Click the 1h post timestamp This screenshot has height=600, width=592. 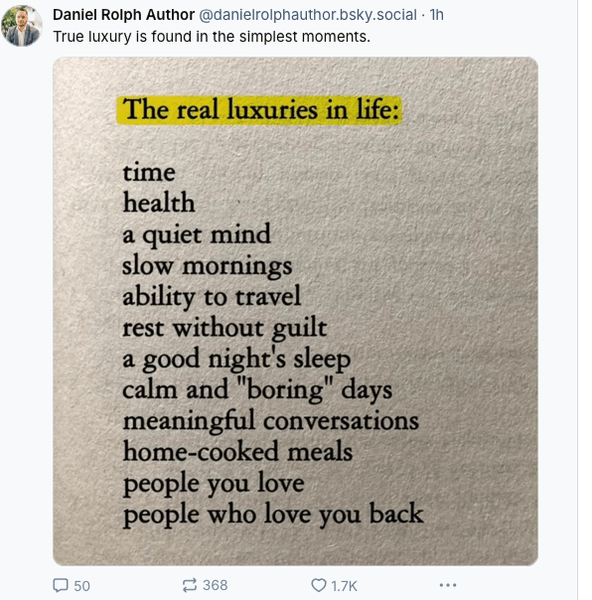[436, 15]
